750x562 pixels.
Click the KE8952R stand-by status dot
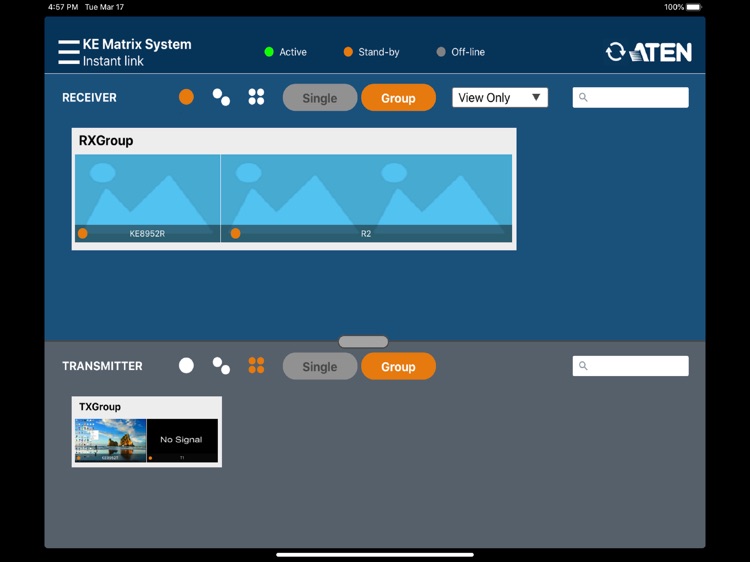83,233
